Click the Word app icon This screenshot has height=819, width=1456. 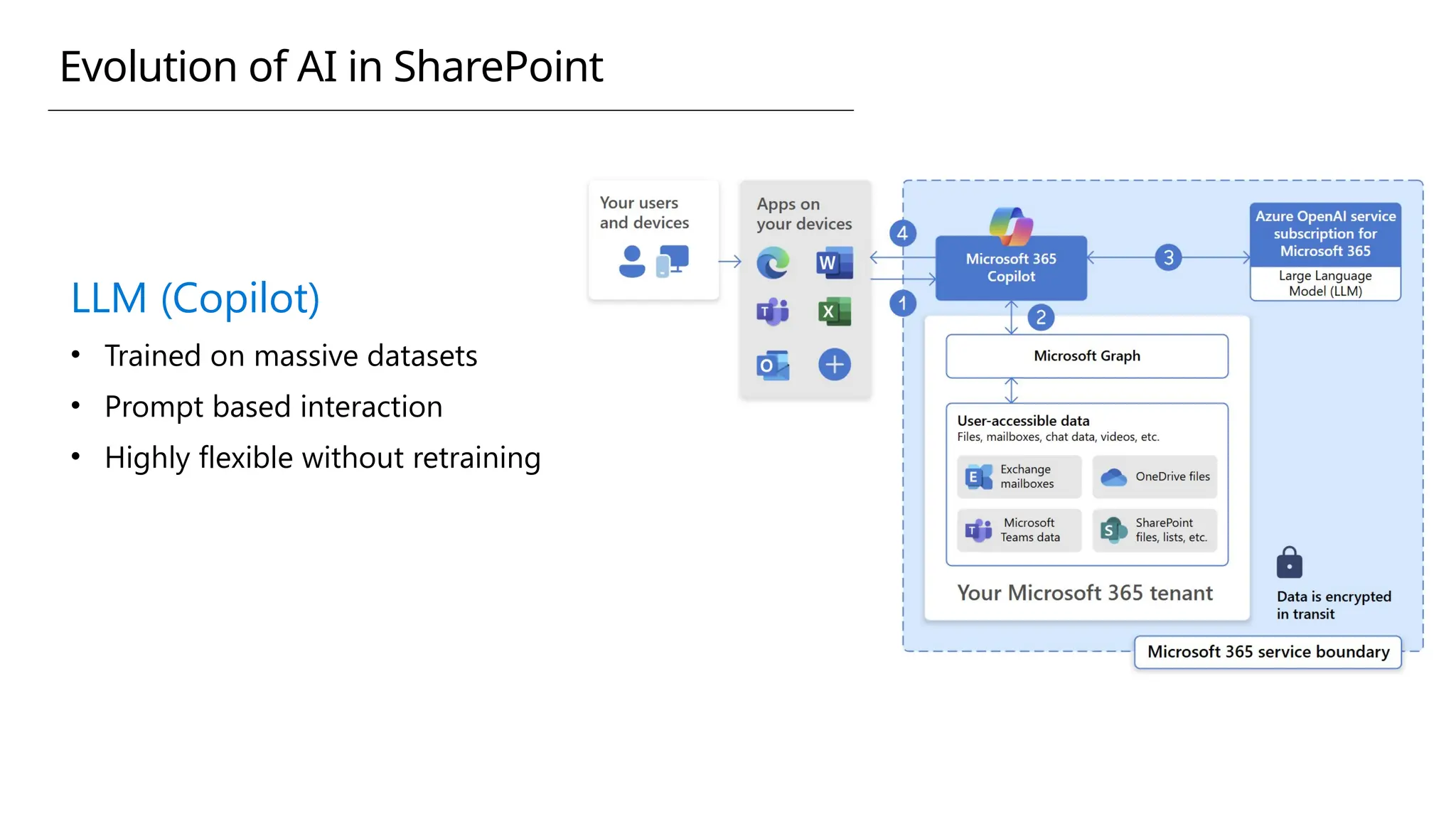[835, 263]
